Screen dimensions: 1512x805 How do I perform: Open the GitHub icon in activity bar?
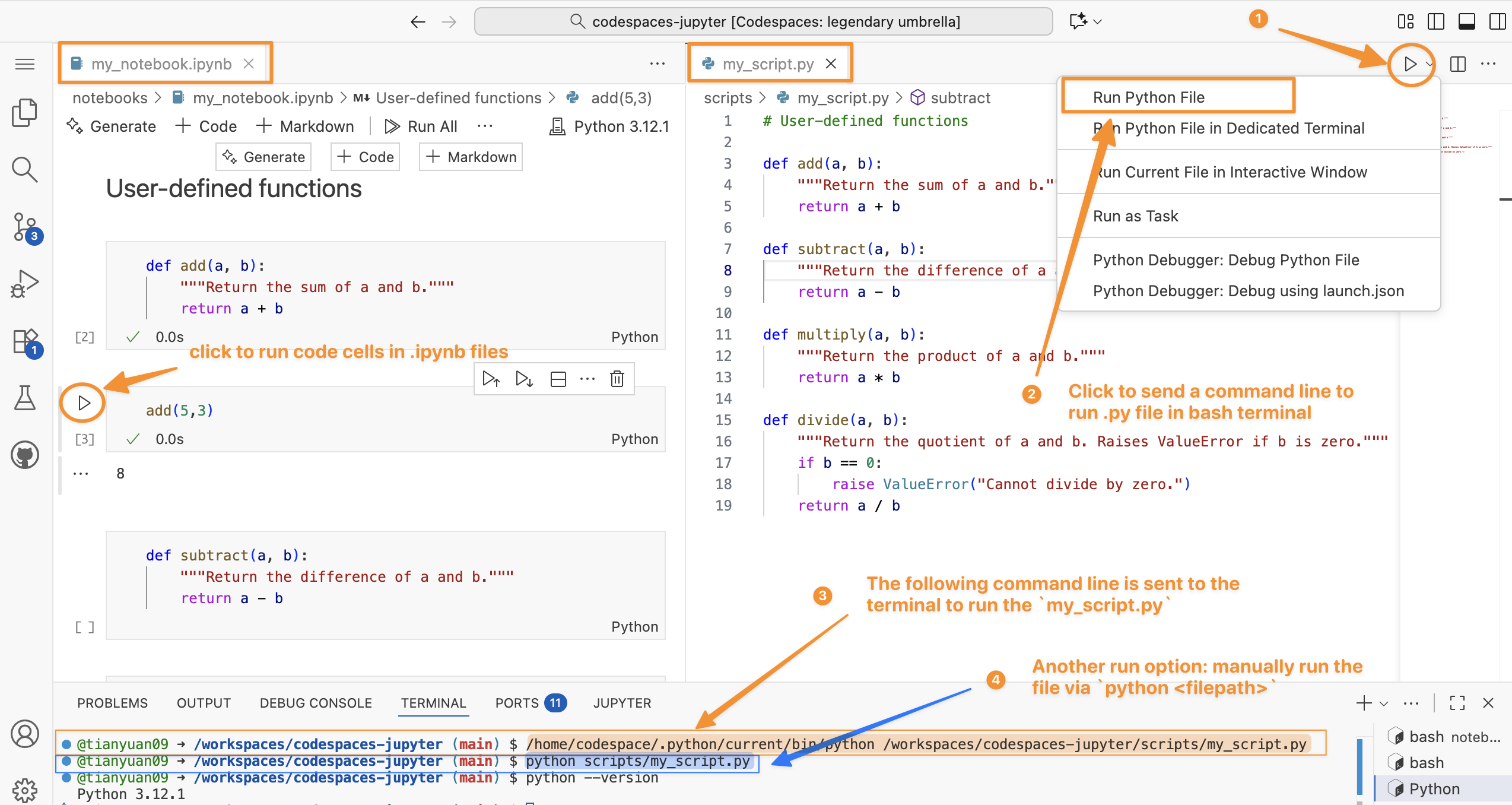[x=25, y=455]
